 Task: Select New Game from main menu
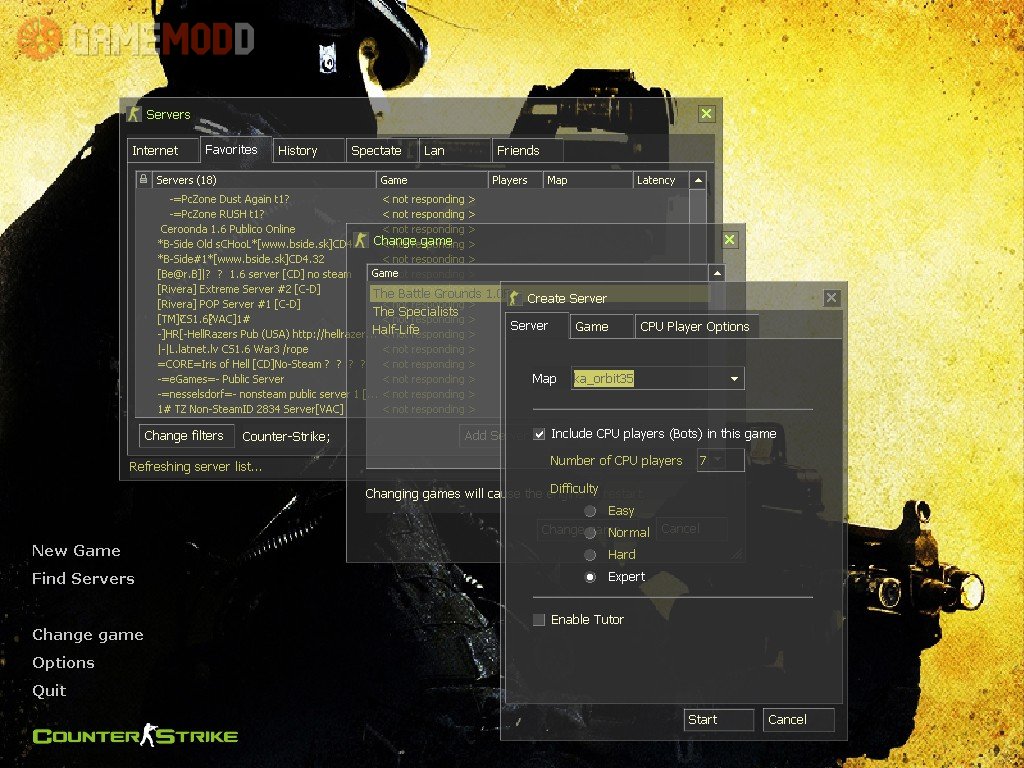click(76, 551)
